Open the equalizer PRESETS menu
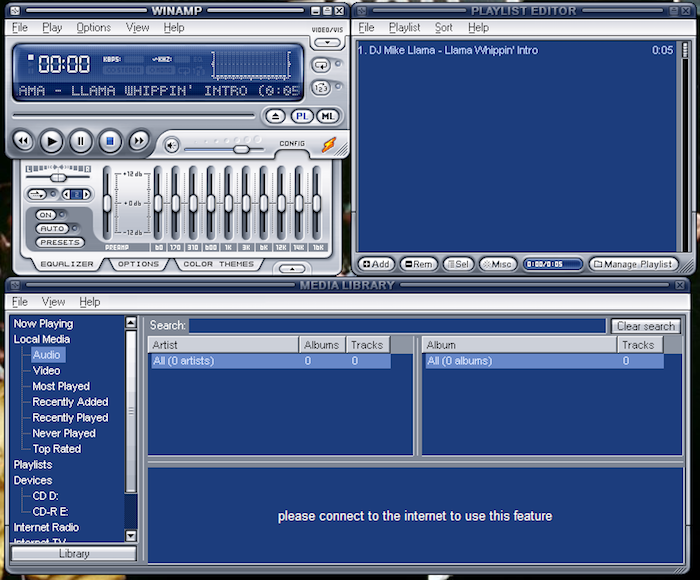The width and height of the screenshot is (700, 580). pos(60,242)
